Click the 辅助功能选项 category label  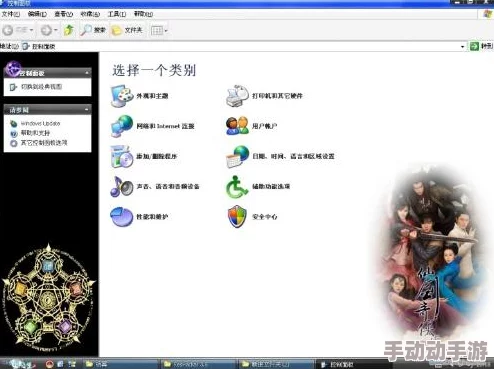tap(271, 186)
